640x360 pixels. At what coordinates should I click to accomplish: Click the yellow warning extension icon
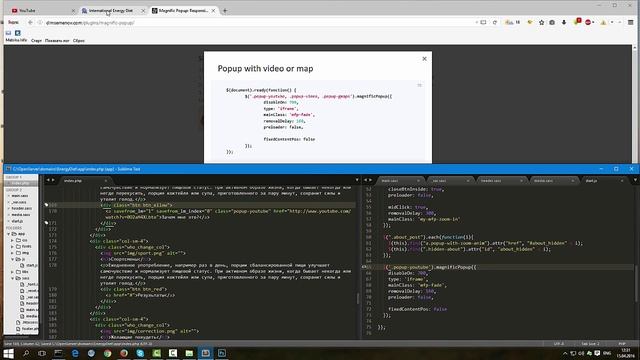(603, 22)
